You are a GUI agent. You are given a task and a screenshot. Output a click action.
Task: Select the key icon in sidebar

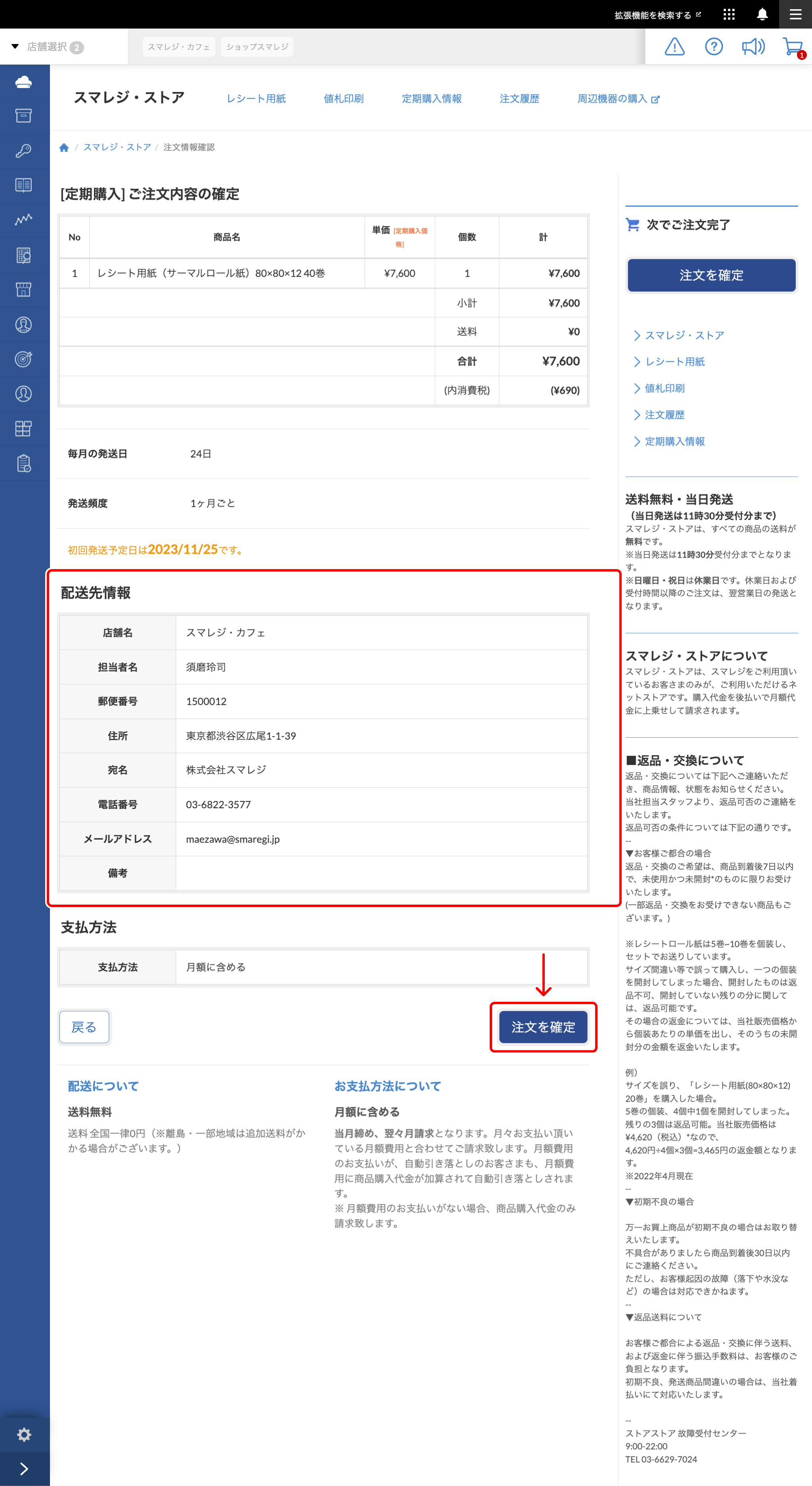point(24,151)
